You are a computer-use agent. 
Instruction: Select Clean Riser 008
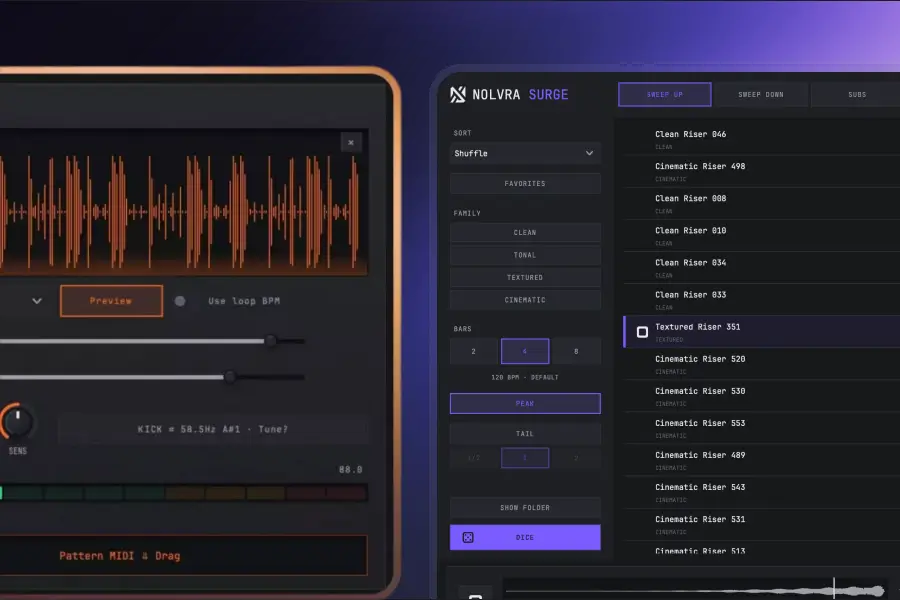761,203
